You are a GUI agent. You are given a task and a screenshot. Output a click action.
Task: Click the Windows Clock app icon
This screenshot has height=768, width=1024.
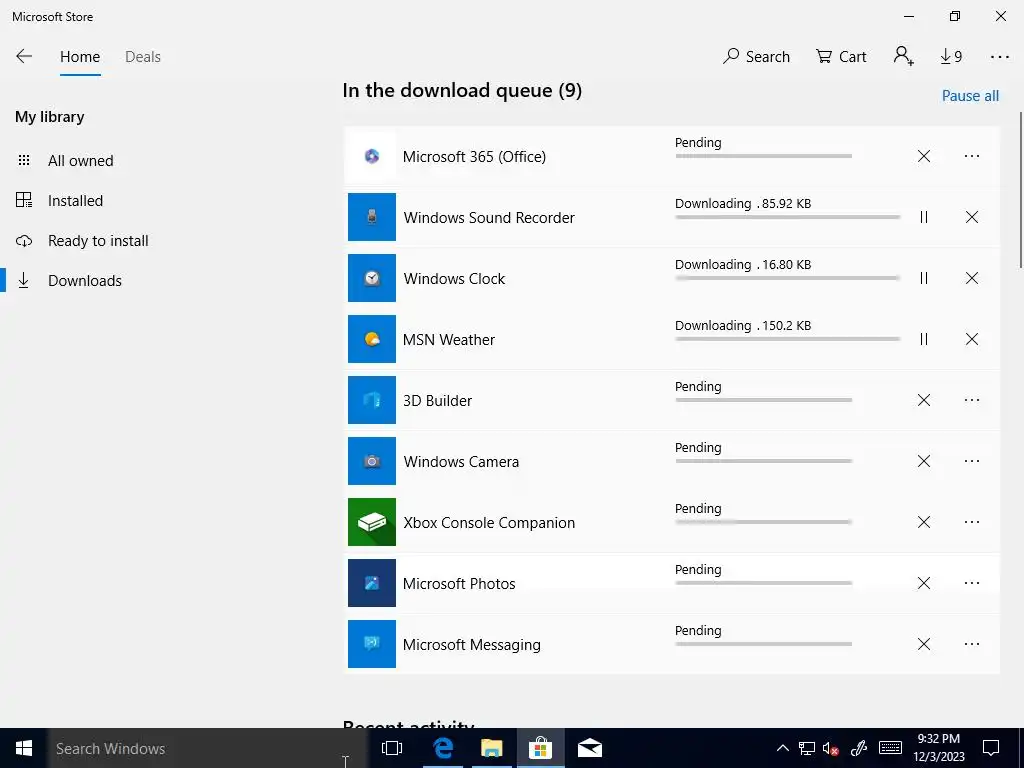coord(372,278)
